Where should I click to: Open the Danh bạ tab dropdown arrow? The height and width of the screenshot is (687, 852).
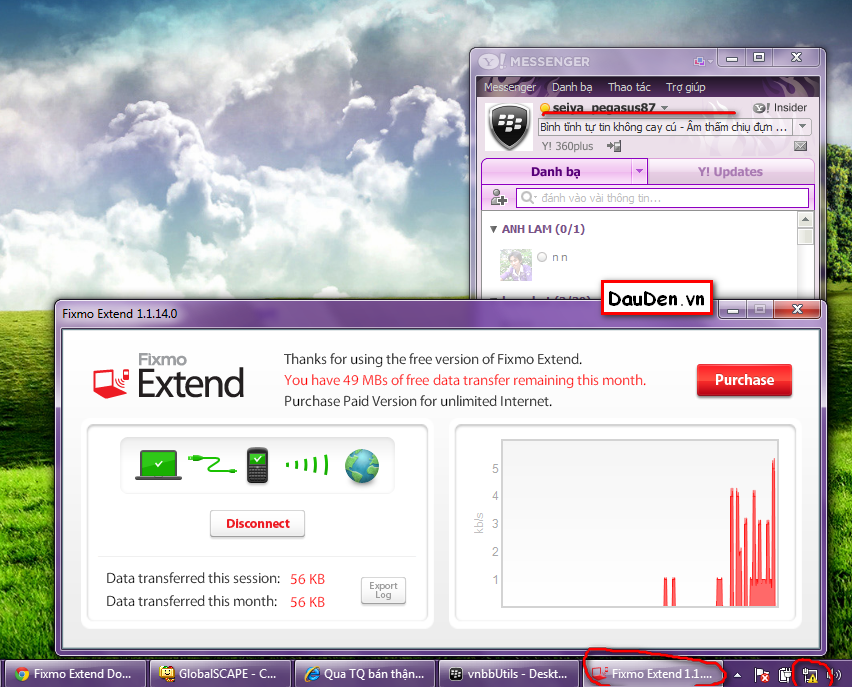[x=640, y=171]
